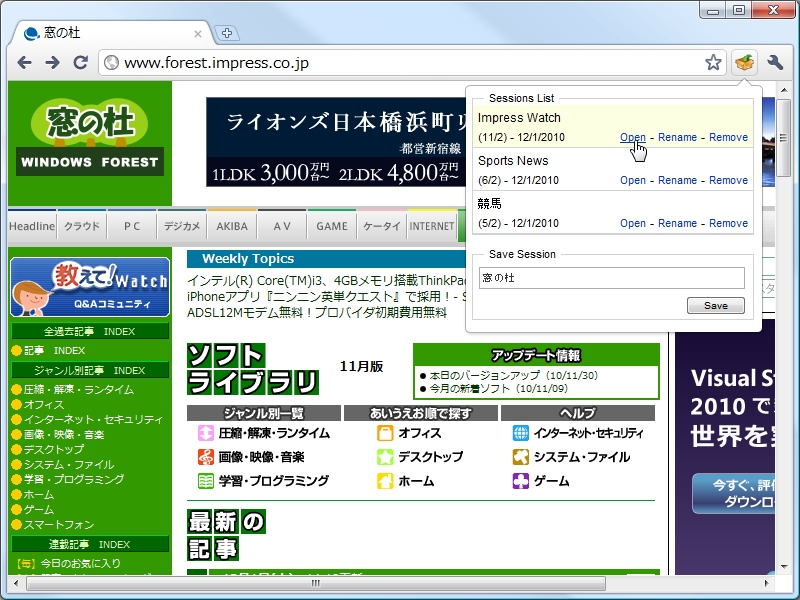This screenshot has height=600, width=800.
Task: Go back using the back arrow
Action: 24,61
